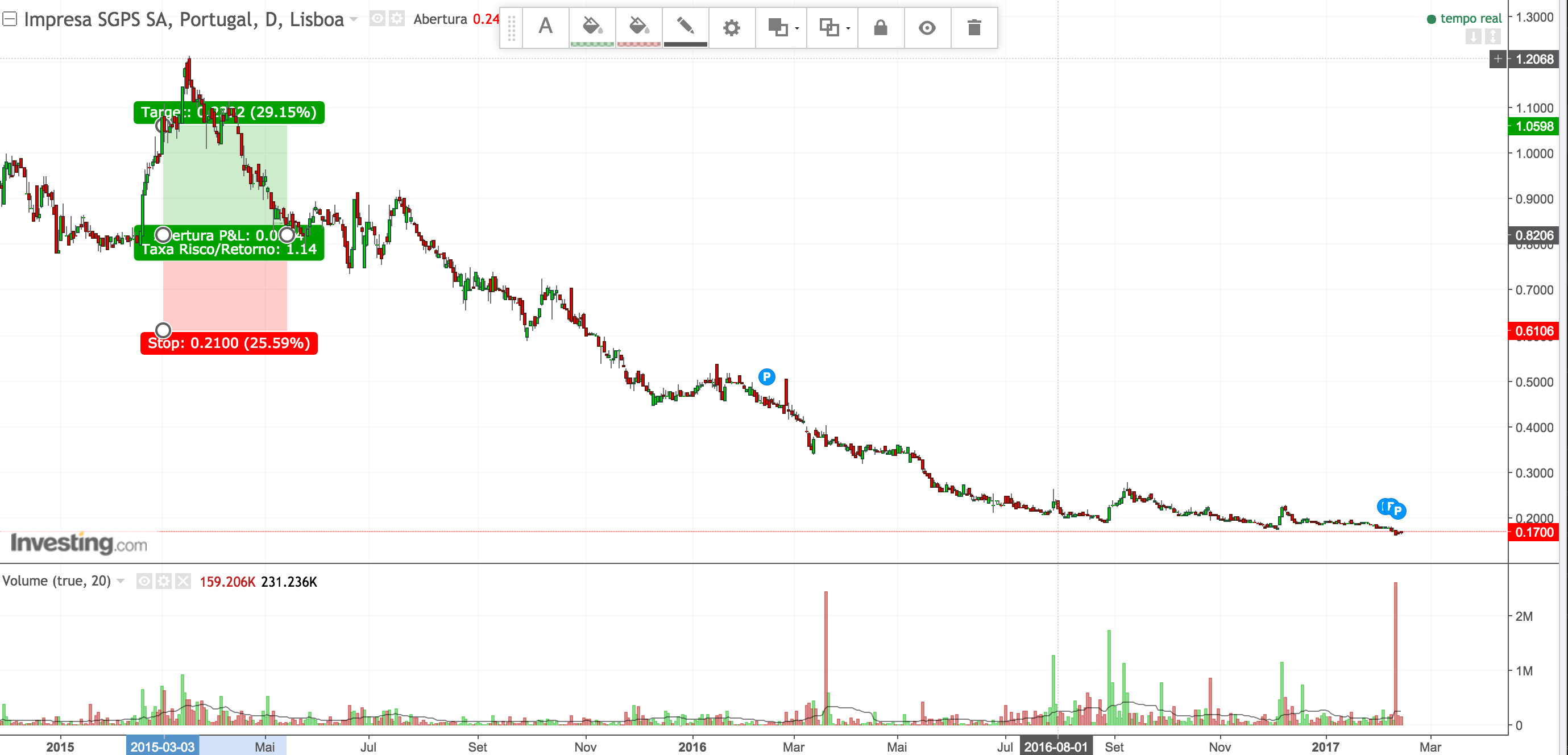Click the blue P event marker near March 2016
This screenshot has height=755, width=1568.
[766, 377]
